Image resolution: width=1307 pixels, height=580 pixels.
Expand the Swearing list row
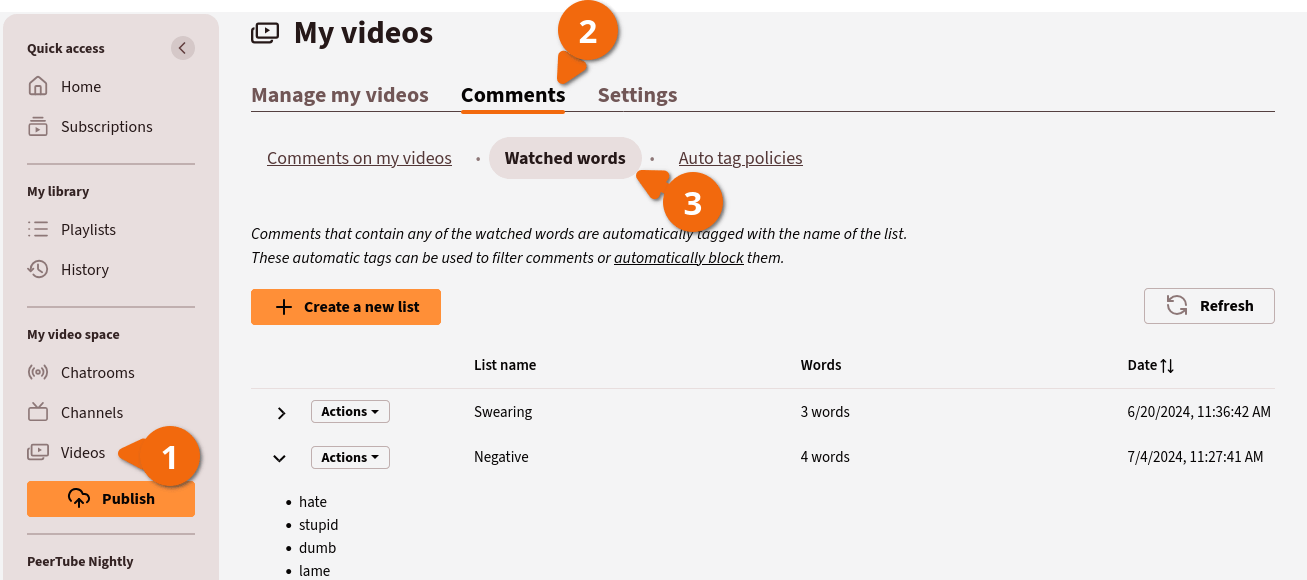(x=281, y=412)
